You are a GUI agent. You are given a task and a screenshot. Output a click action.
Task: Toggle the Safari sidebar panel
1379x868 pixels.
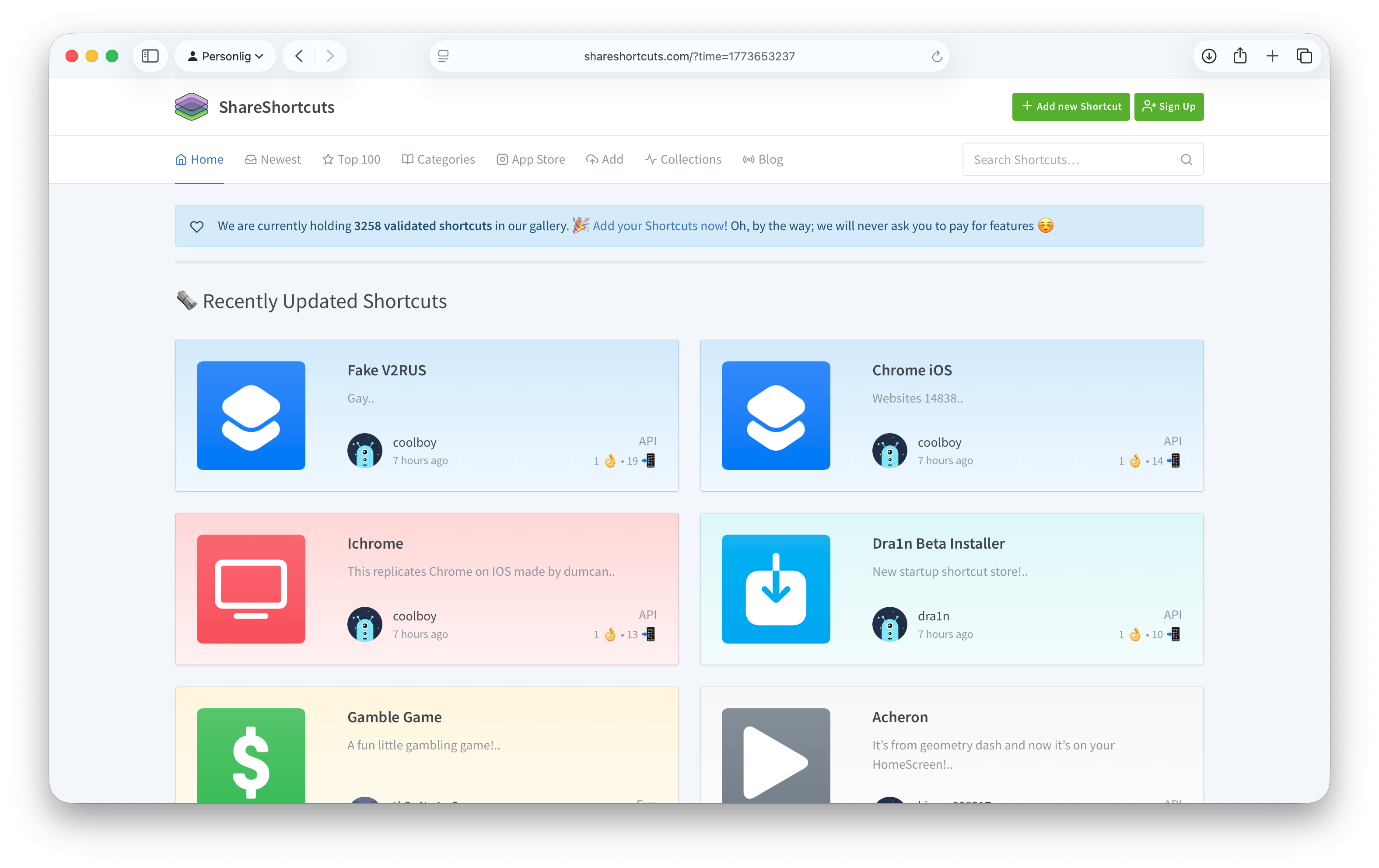pos(150,56)
